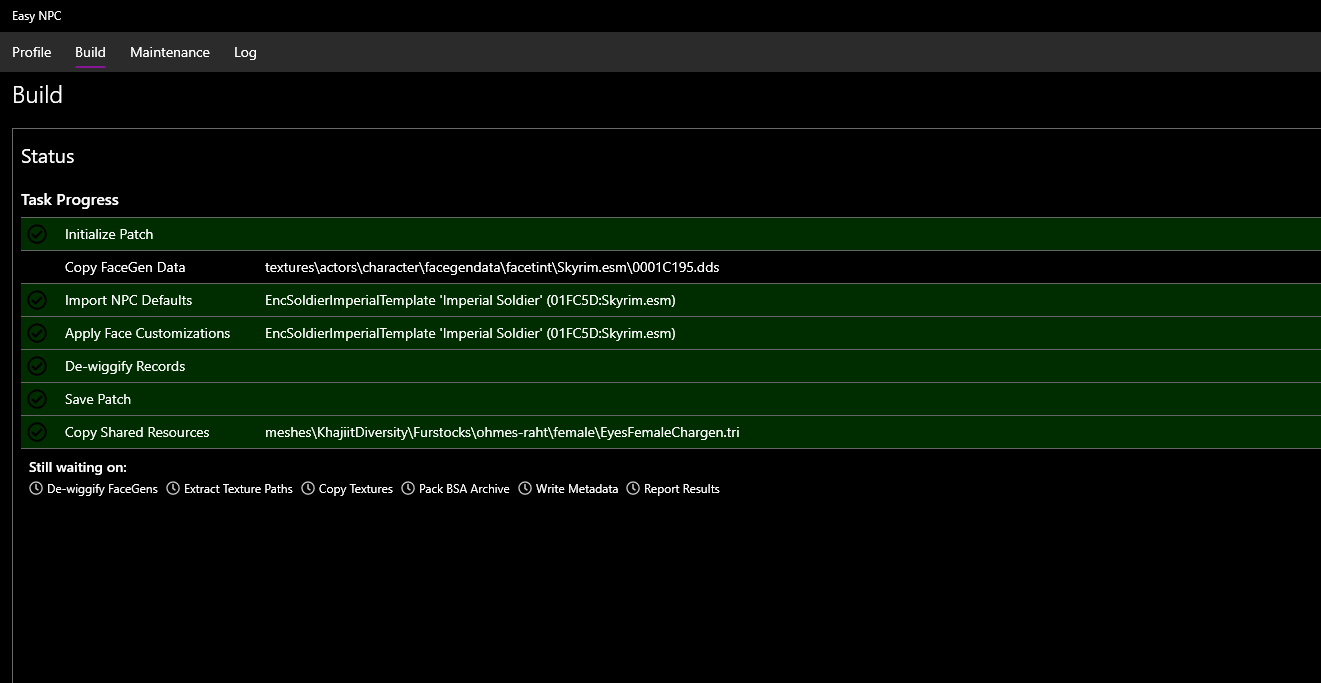Click the checkmark icon beside Initialize Patch

click(x=37, y=234)
